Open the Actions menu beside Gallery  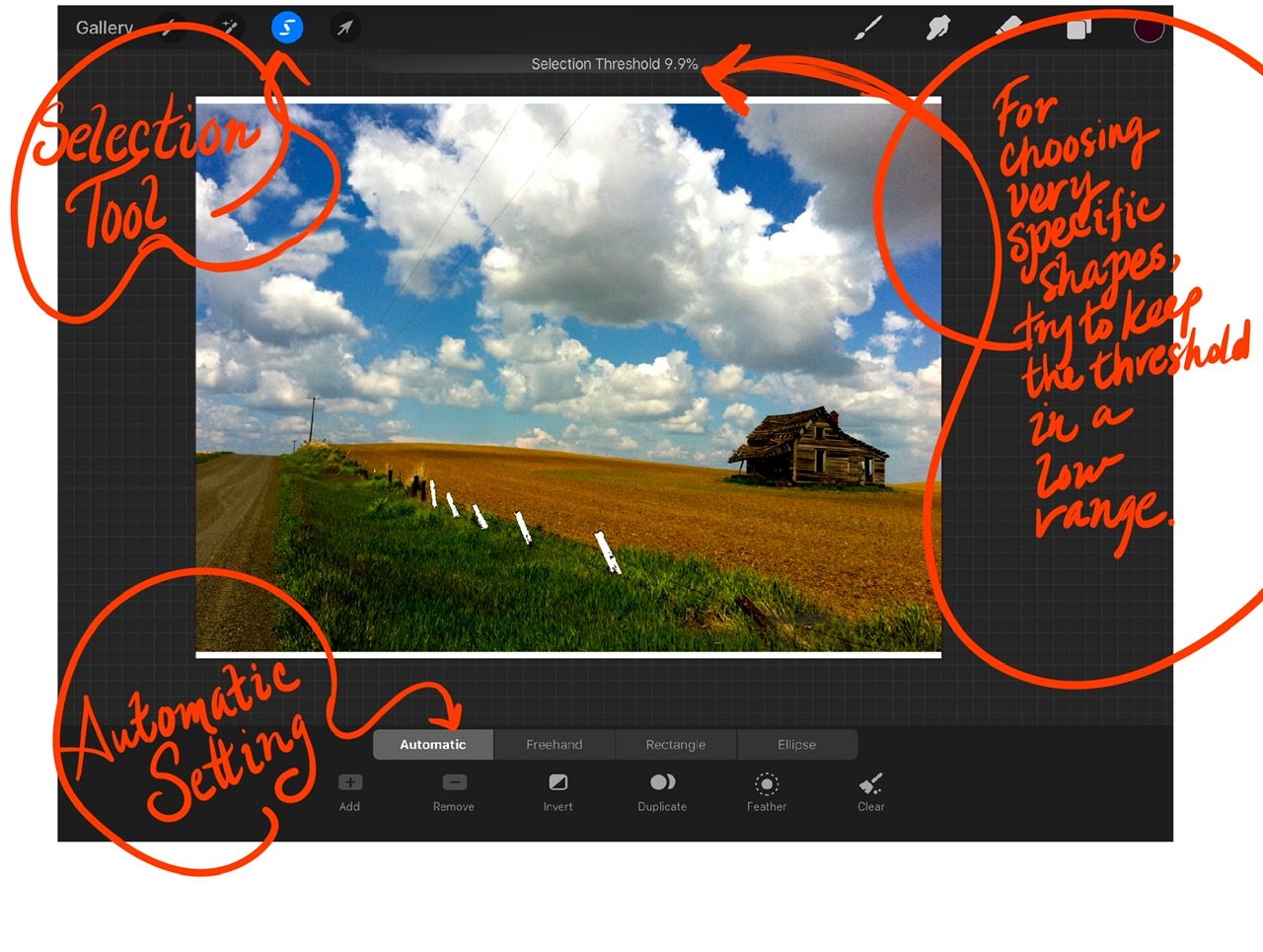coord(172,27)
